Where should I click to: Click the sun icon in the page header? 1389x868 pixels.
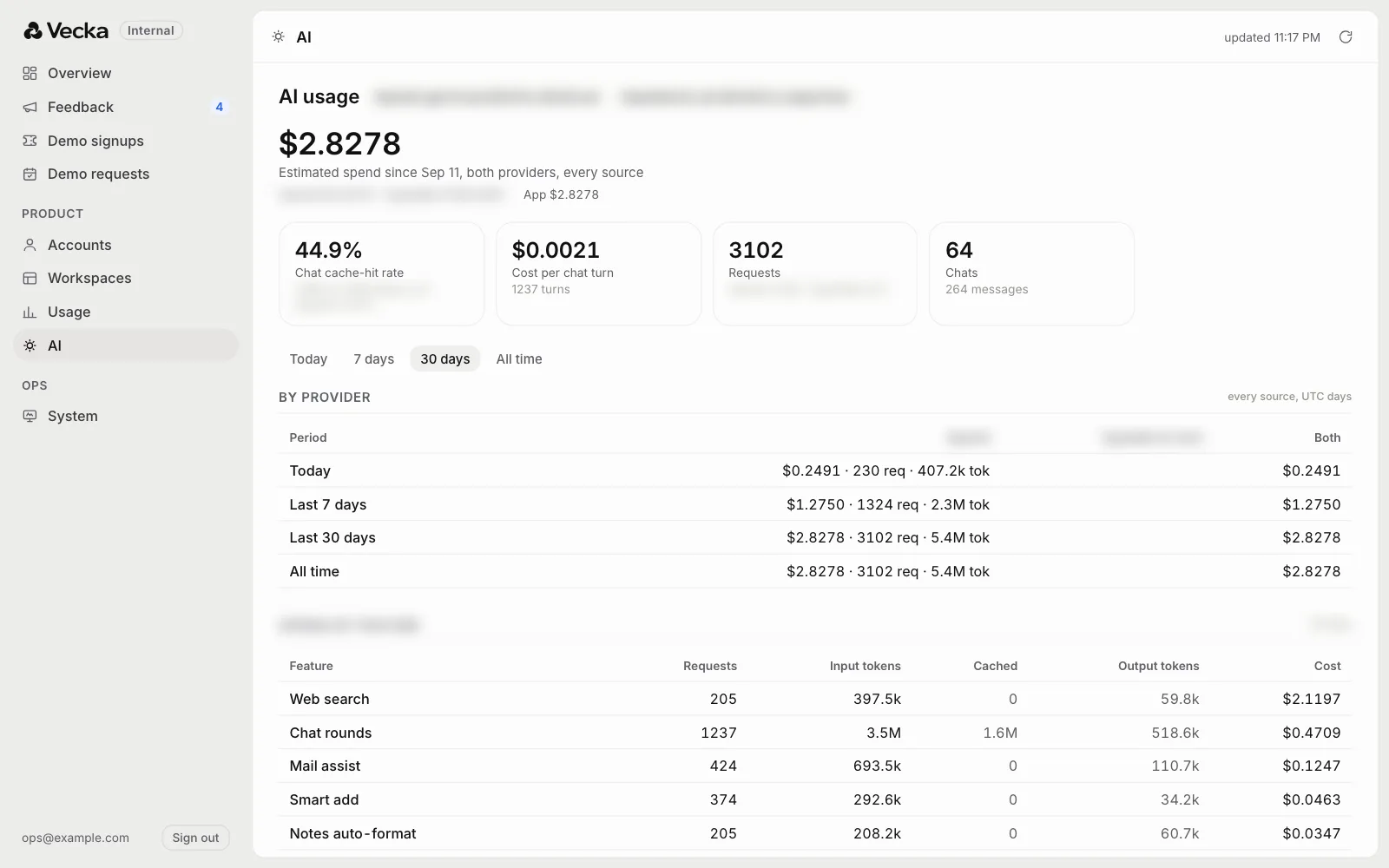[x=278, y=36]
